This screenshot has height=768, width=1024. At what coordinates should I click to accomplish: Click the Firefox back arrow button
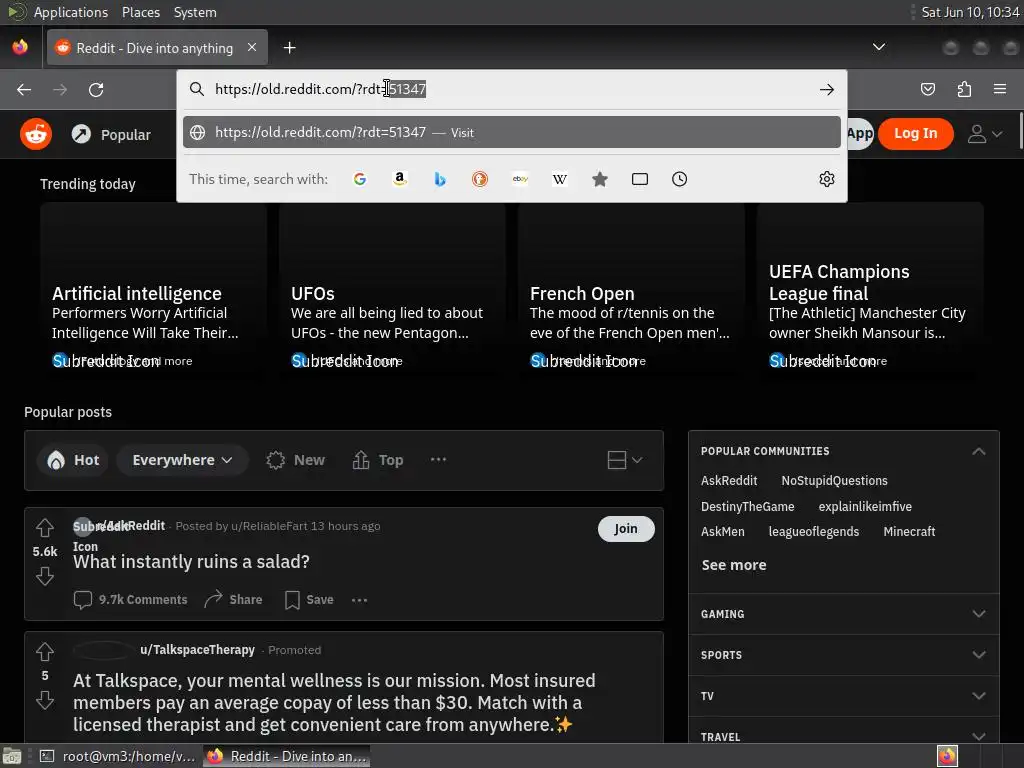click(x=24, y=89)
